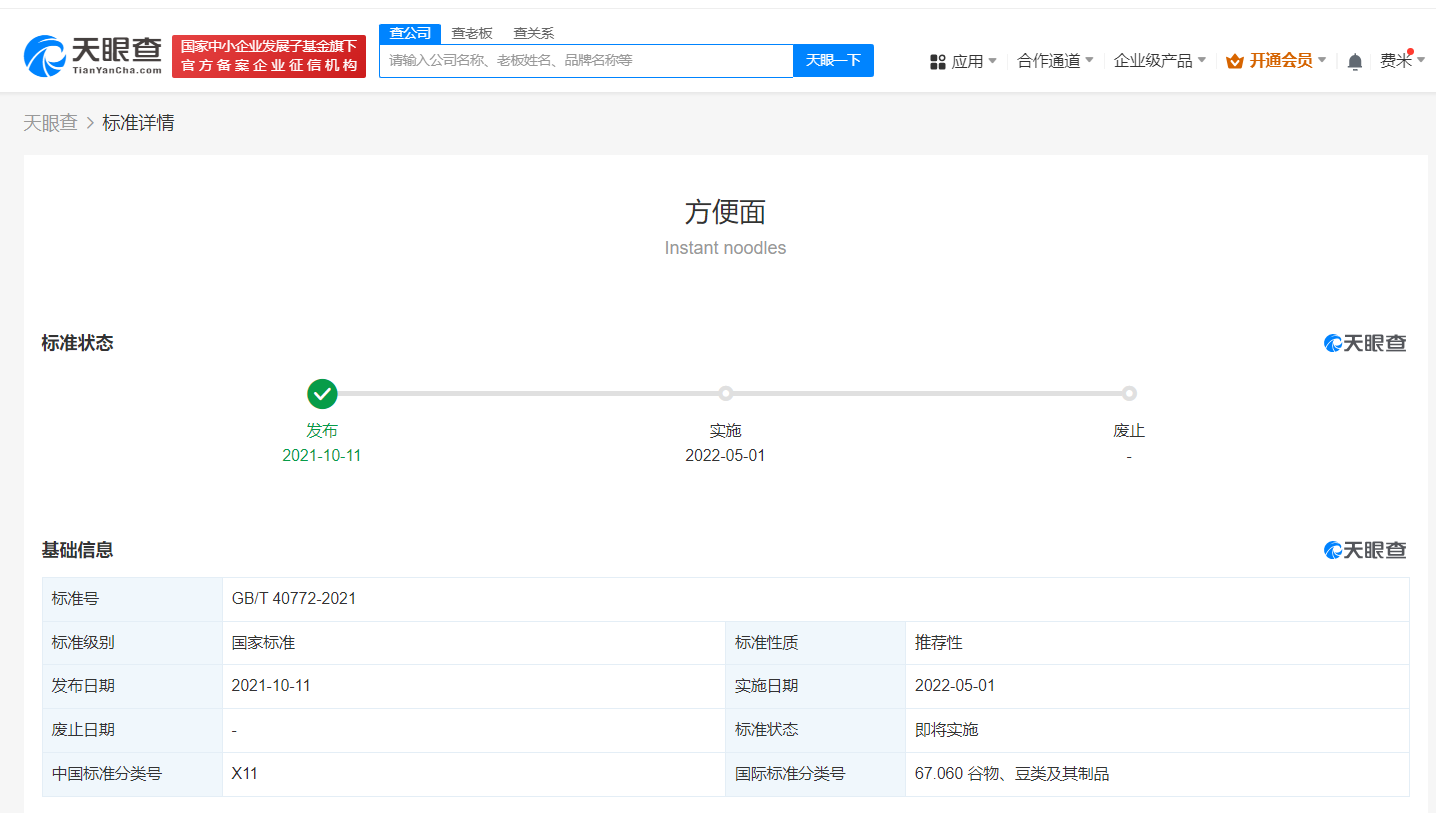Click the 天眼一下 search button
This screenshot has height=813, width=1436.
tap(833, 60)
